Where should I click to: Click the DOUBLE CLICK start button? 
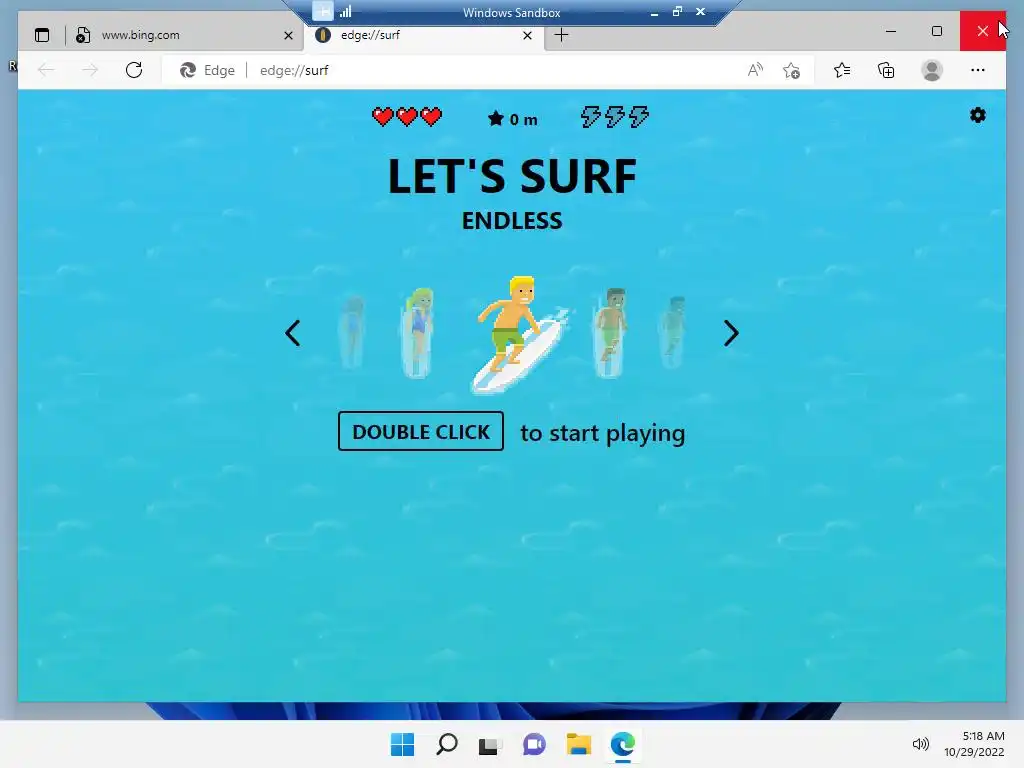(421, 431)
